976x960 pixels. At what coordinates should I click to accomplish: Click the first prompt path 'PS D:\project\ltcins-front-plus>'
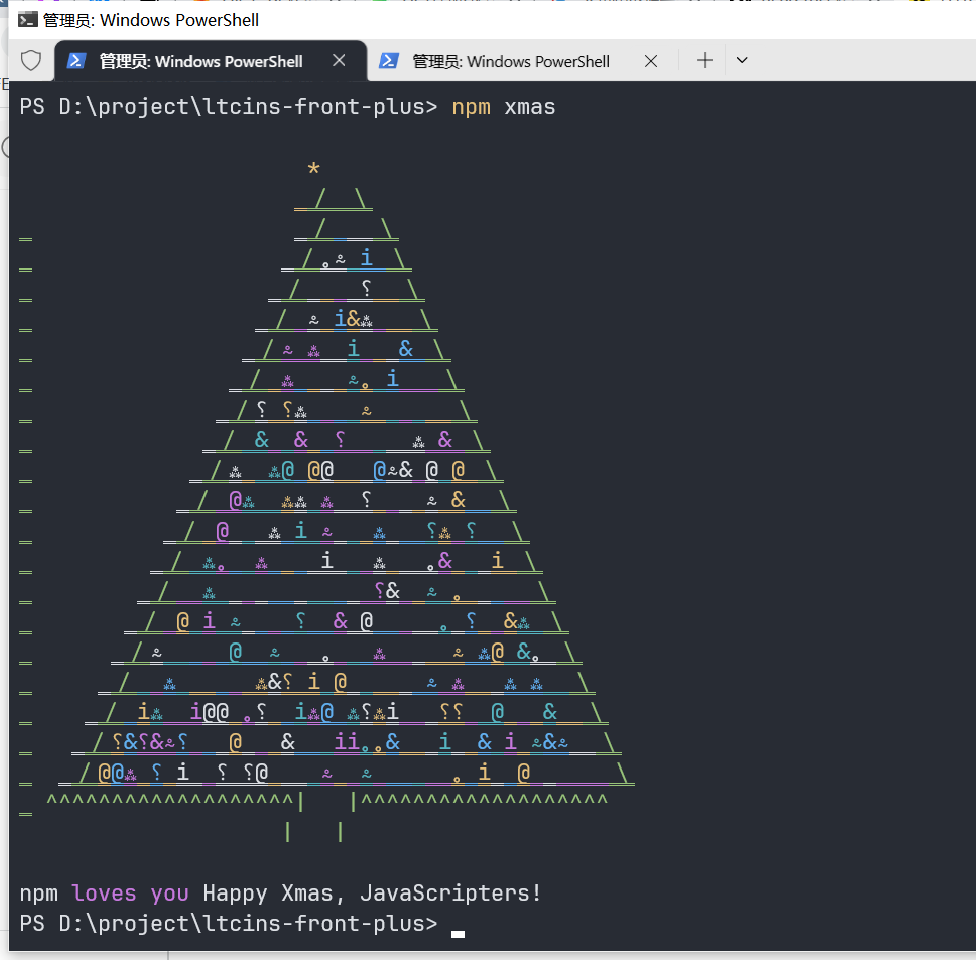click(228, 106)
